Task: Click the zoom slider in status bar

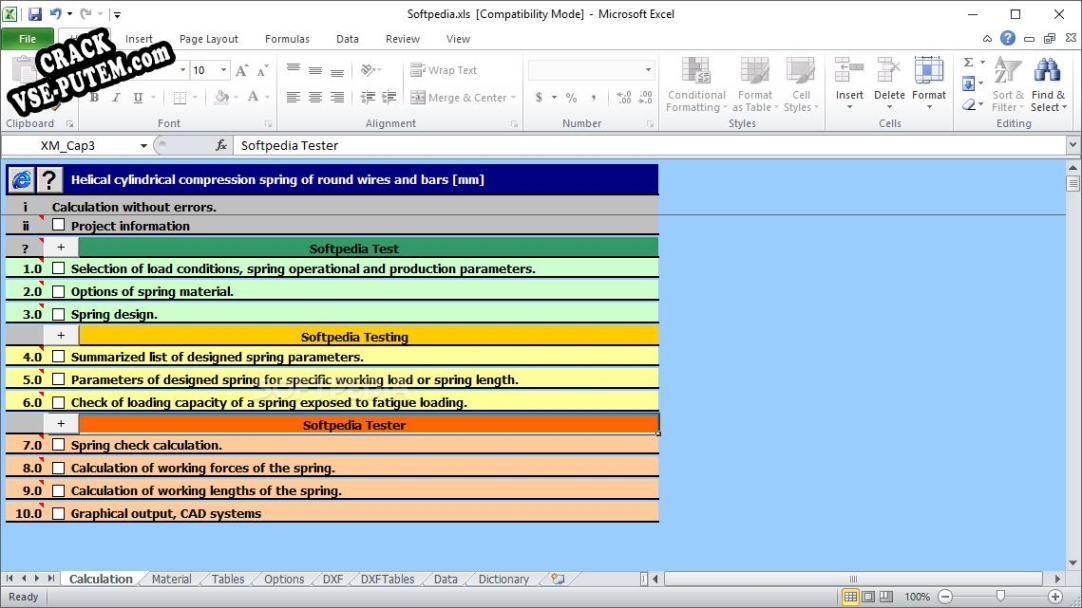Action: point(1000,597)
